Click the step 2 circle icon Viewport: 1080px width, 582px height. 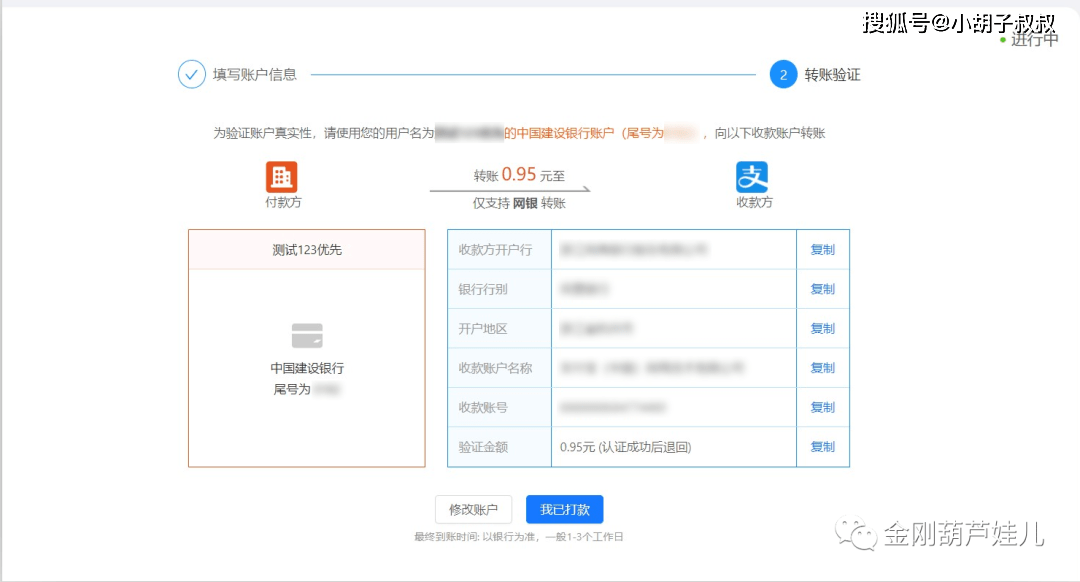pos(783,75)
